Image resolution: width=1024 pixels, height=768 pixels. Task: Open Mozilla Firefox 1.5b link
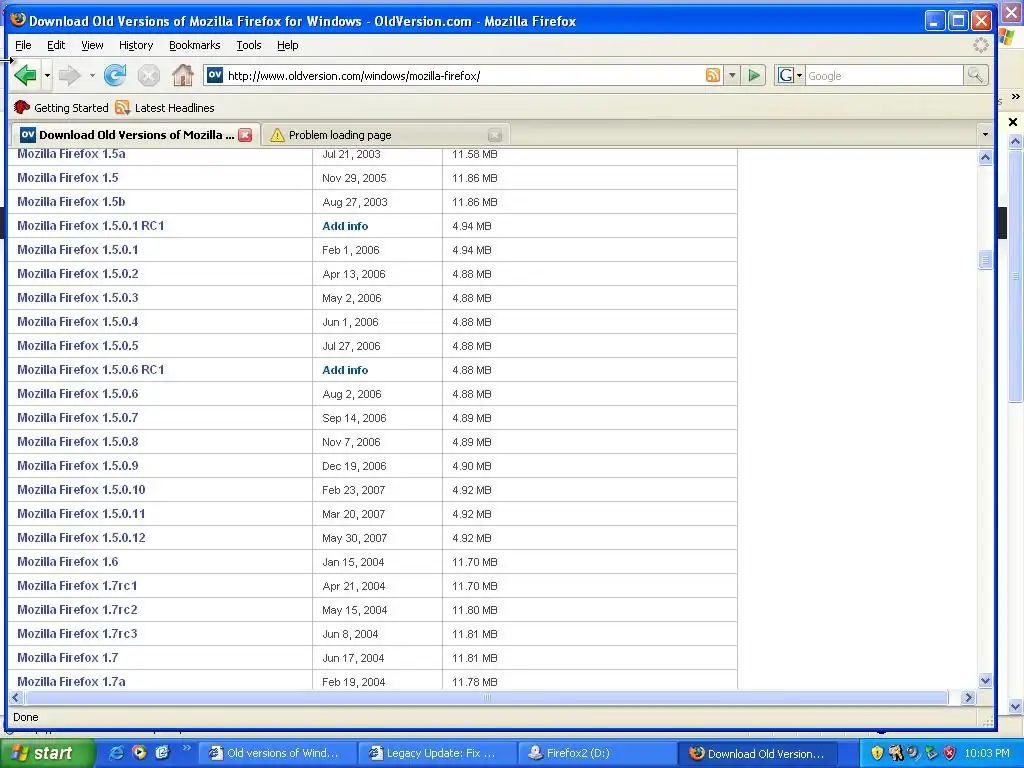pyautogui.click(x=71, y=202)
